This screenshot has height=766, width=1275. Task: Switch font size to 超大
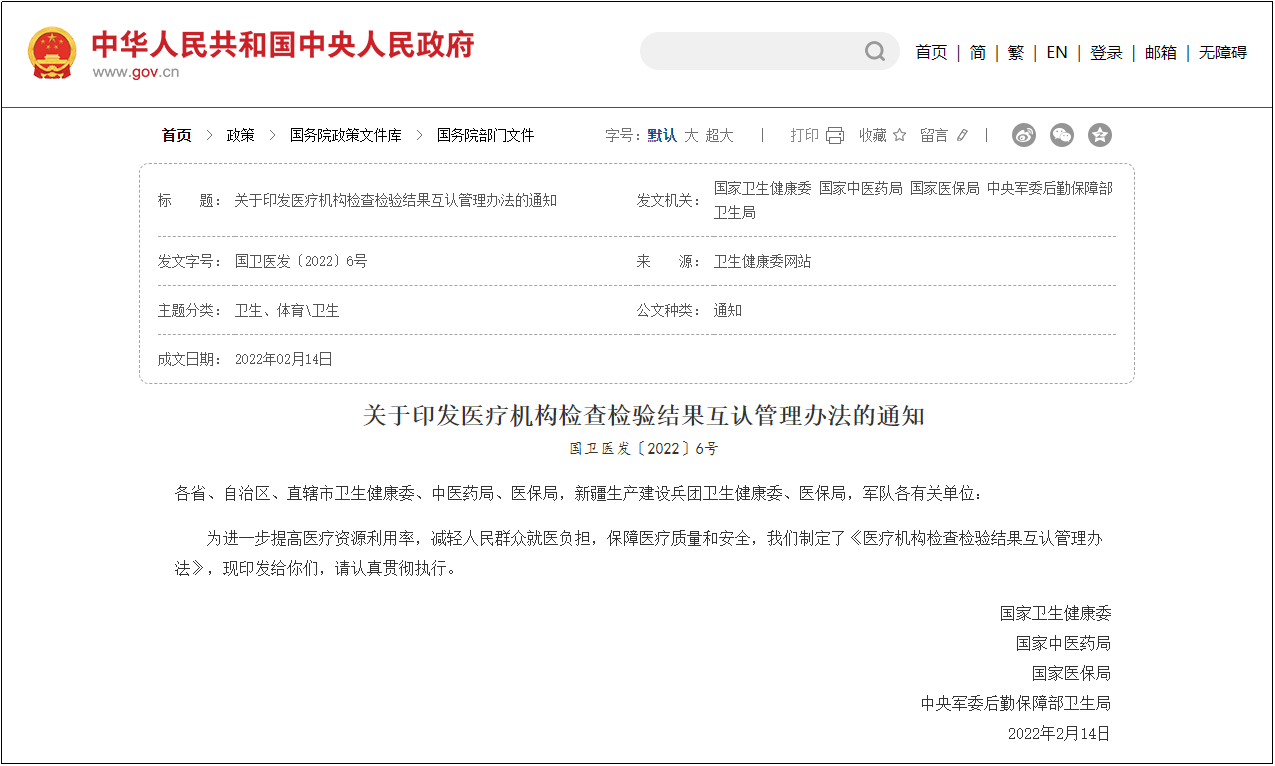pyautogui.click(x=719, y=135)
